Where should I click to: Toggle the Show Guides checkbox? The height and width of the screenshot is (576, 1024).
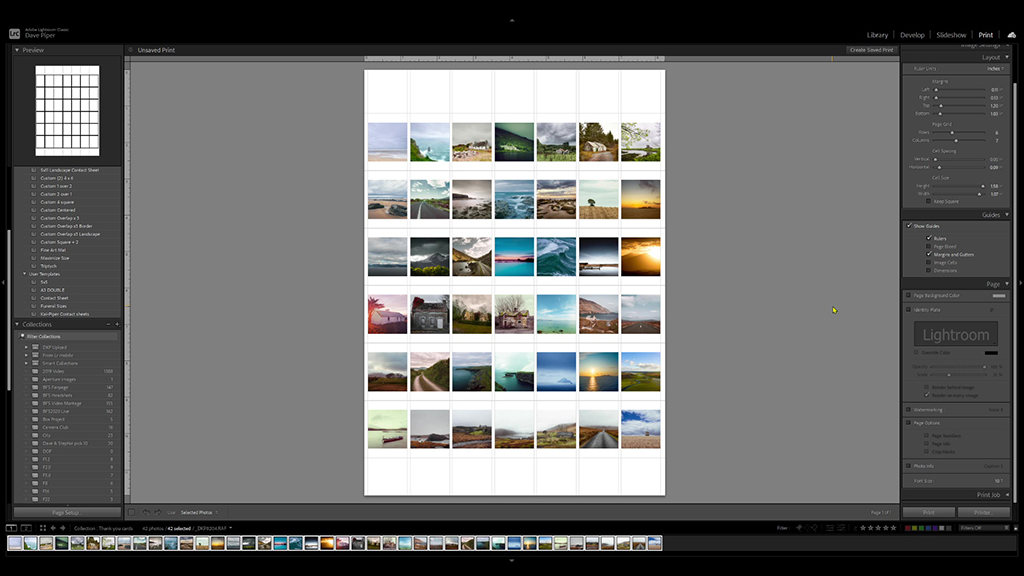909,225
